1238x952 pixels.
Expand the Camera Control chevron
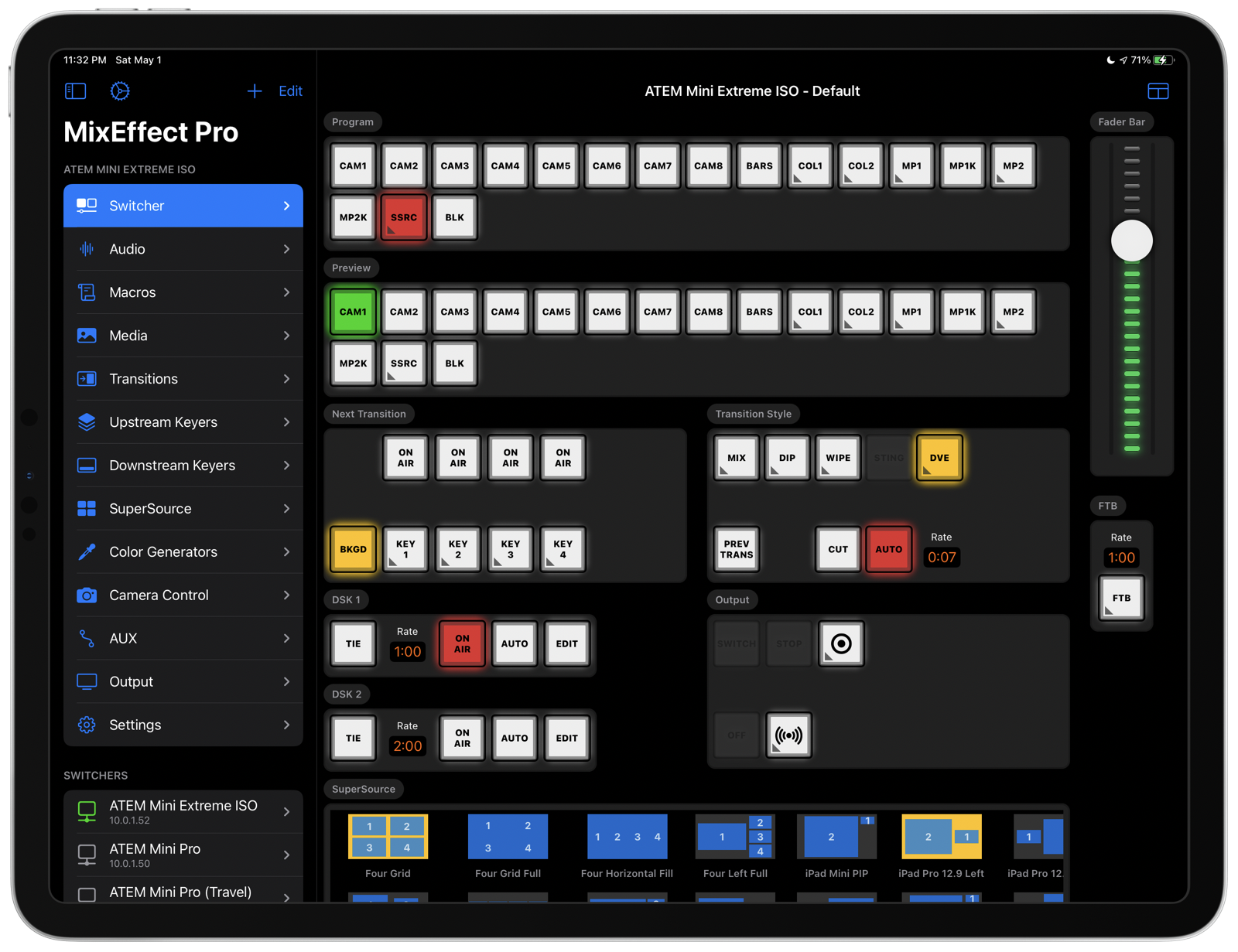(x=286, y=595)
